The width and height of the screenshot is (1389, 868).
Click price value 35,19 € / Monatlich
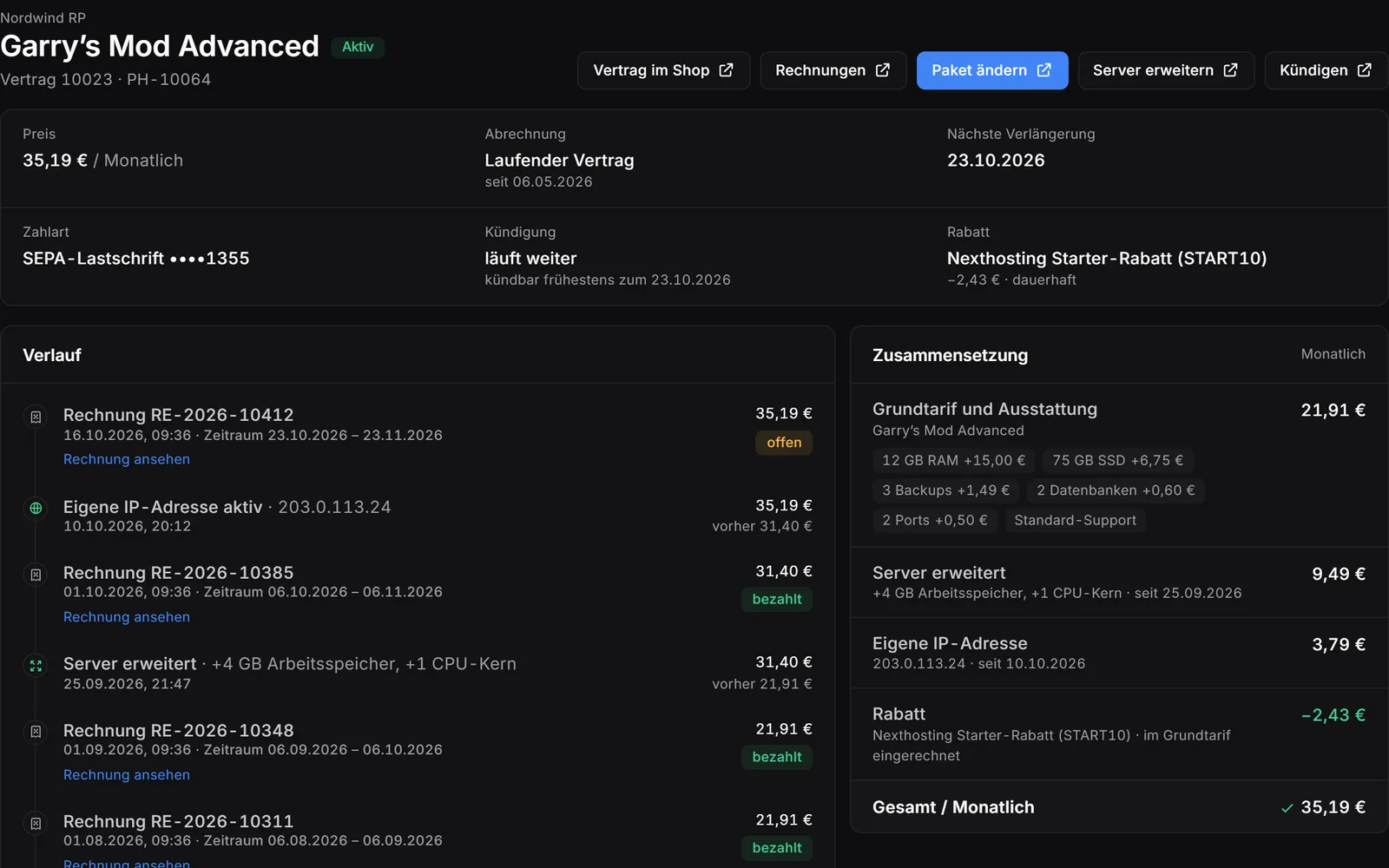[102, 161]
